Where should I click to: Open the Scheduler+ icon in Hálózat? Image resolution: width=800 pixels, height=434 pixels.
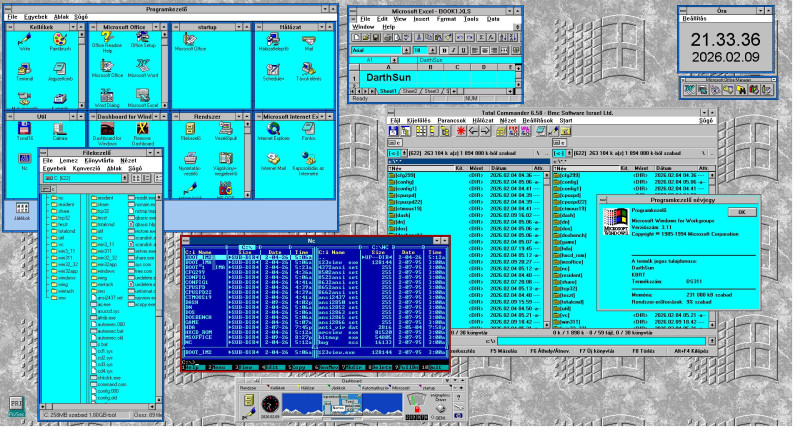pyautogui.click(x=273, y=72)
